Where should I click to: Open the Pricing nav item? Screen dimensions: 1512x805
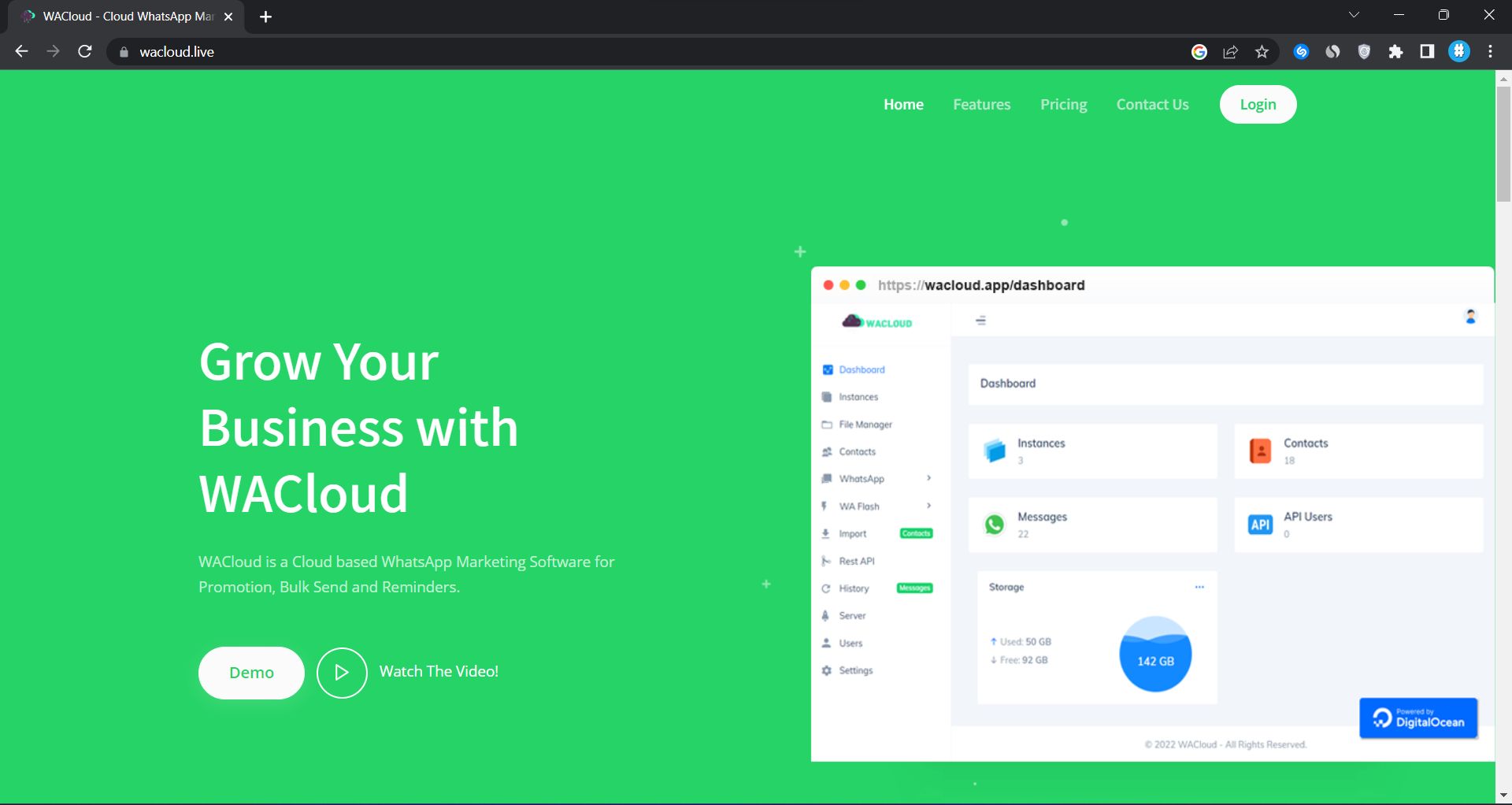click(x=1063, y=105)
